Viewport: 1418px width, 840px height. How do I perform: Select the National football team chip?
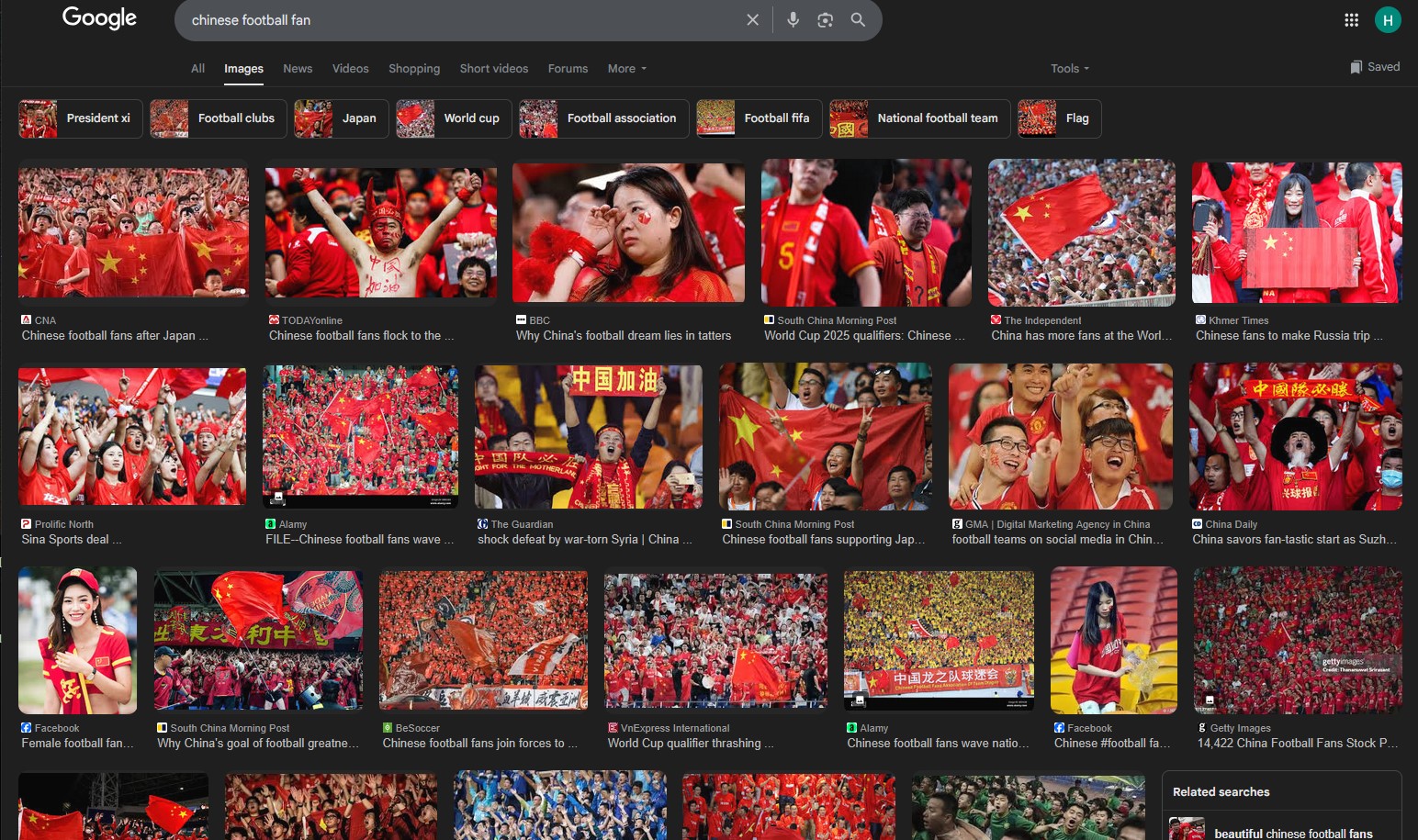920,118
